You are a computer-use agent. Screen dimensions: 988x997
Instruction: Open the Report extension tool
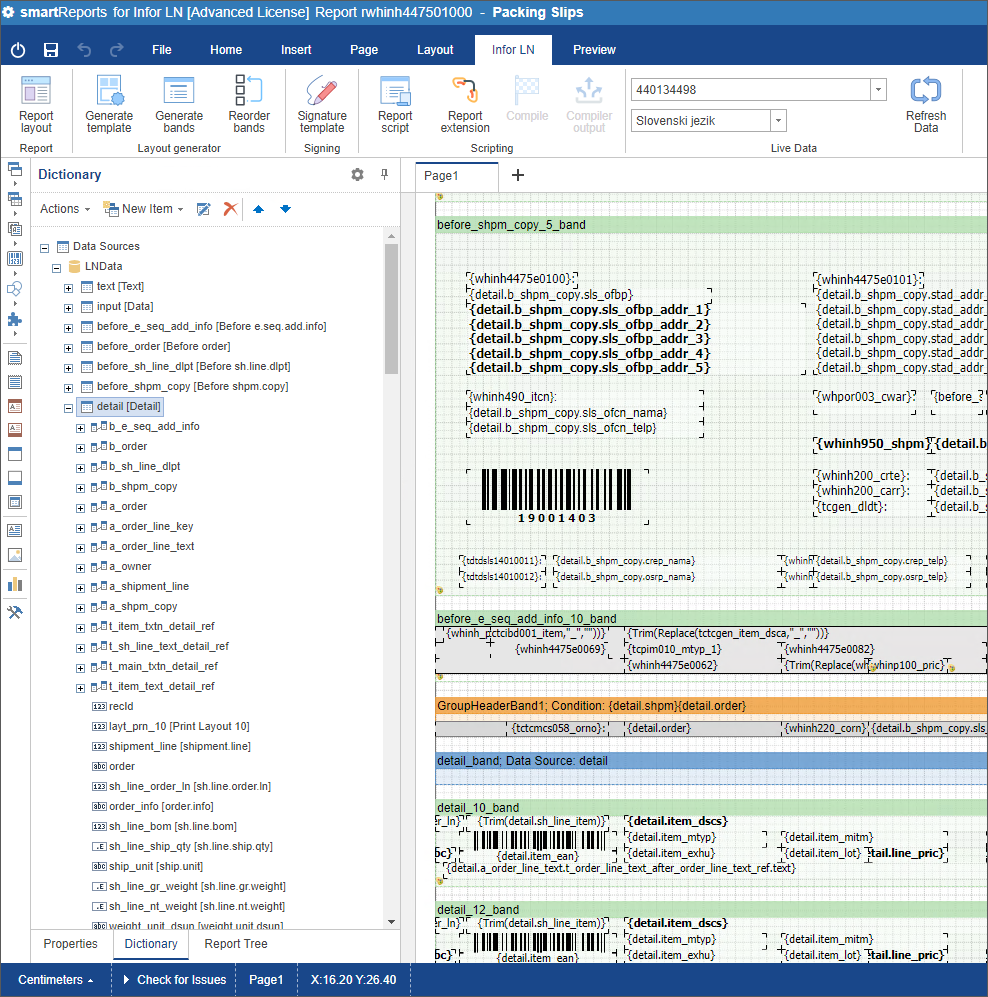pos(465,104)
